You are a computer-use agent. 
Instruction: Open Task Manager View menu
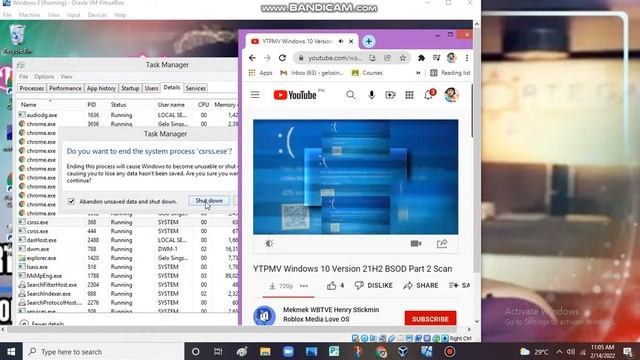point(66,76)
